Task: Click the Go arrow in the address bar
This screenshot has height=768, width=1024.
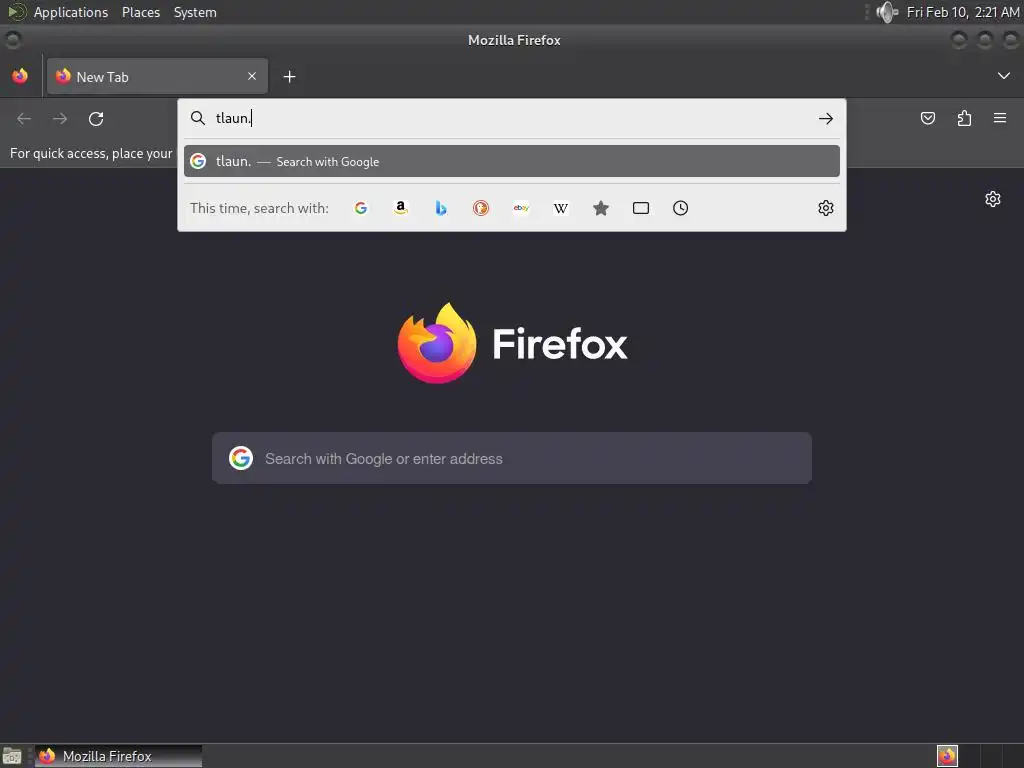Action: 825,118
